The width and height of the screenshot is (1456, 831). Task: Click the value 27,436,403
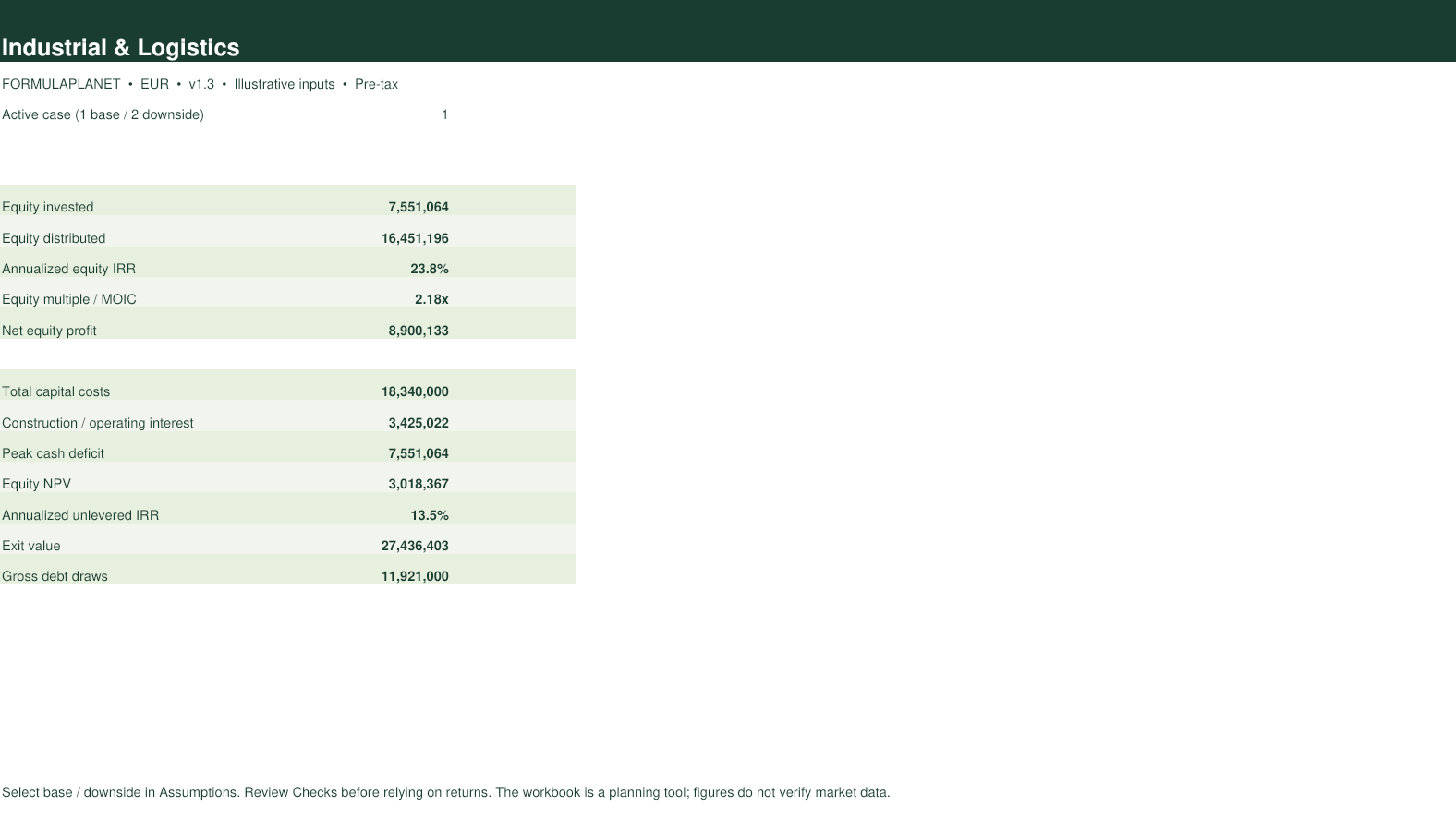pos(415,546)
